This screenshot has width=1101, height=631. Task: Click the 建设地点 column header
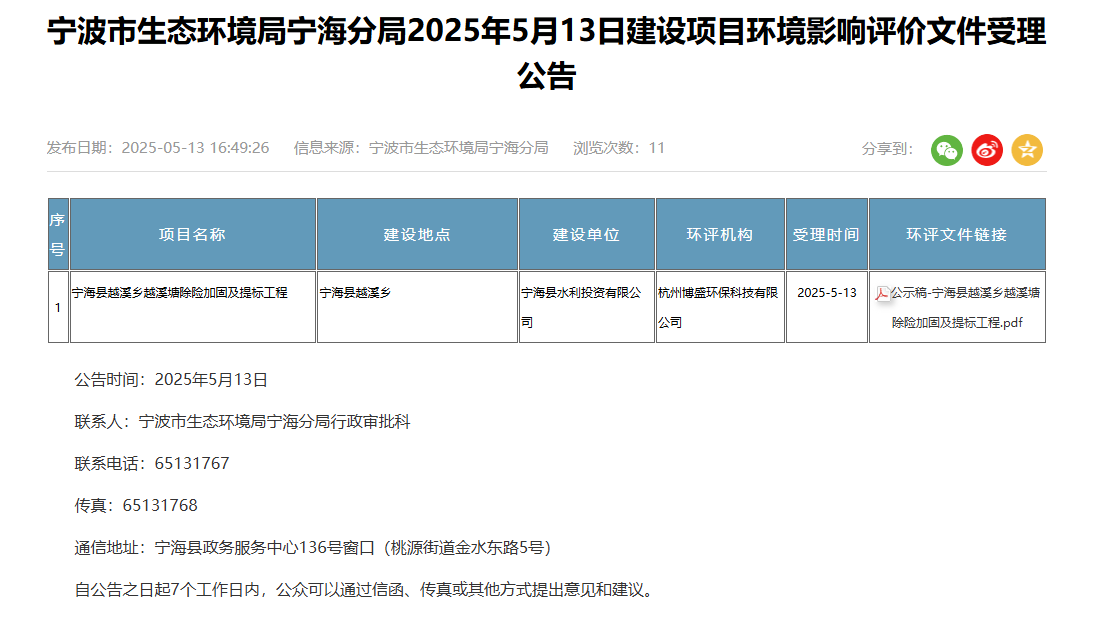417,234
